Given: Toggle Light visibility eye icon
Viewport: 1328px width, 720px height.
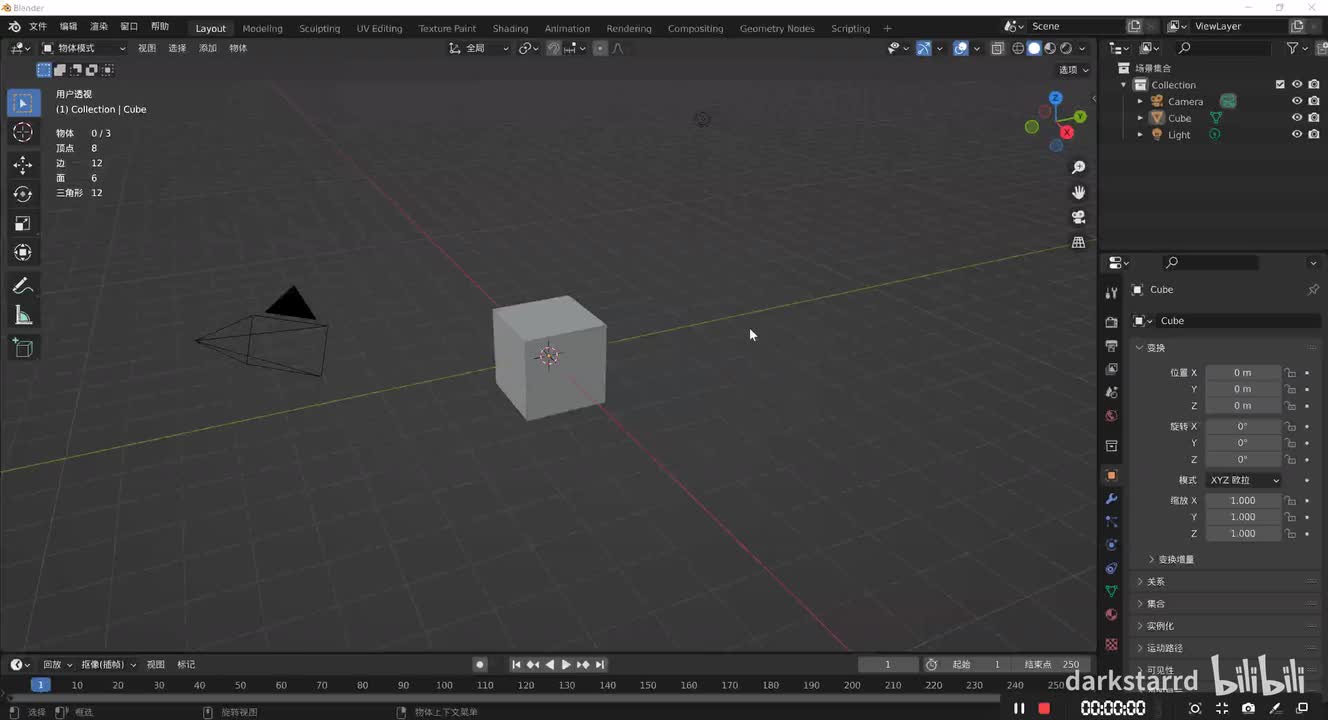Looking at the screenshot, I should point(1297,134).
